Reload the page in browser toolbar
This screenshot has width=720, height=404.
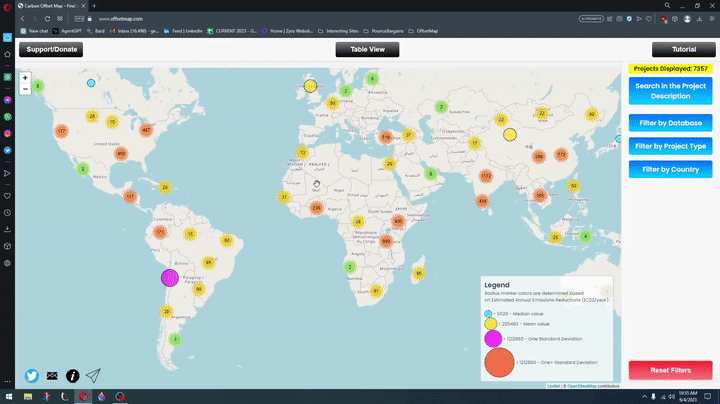click(47, 19)
